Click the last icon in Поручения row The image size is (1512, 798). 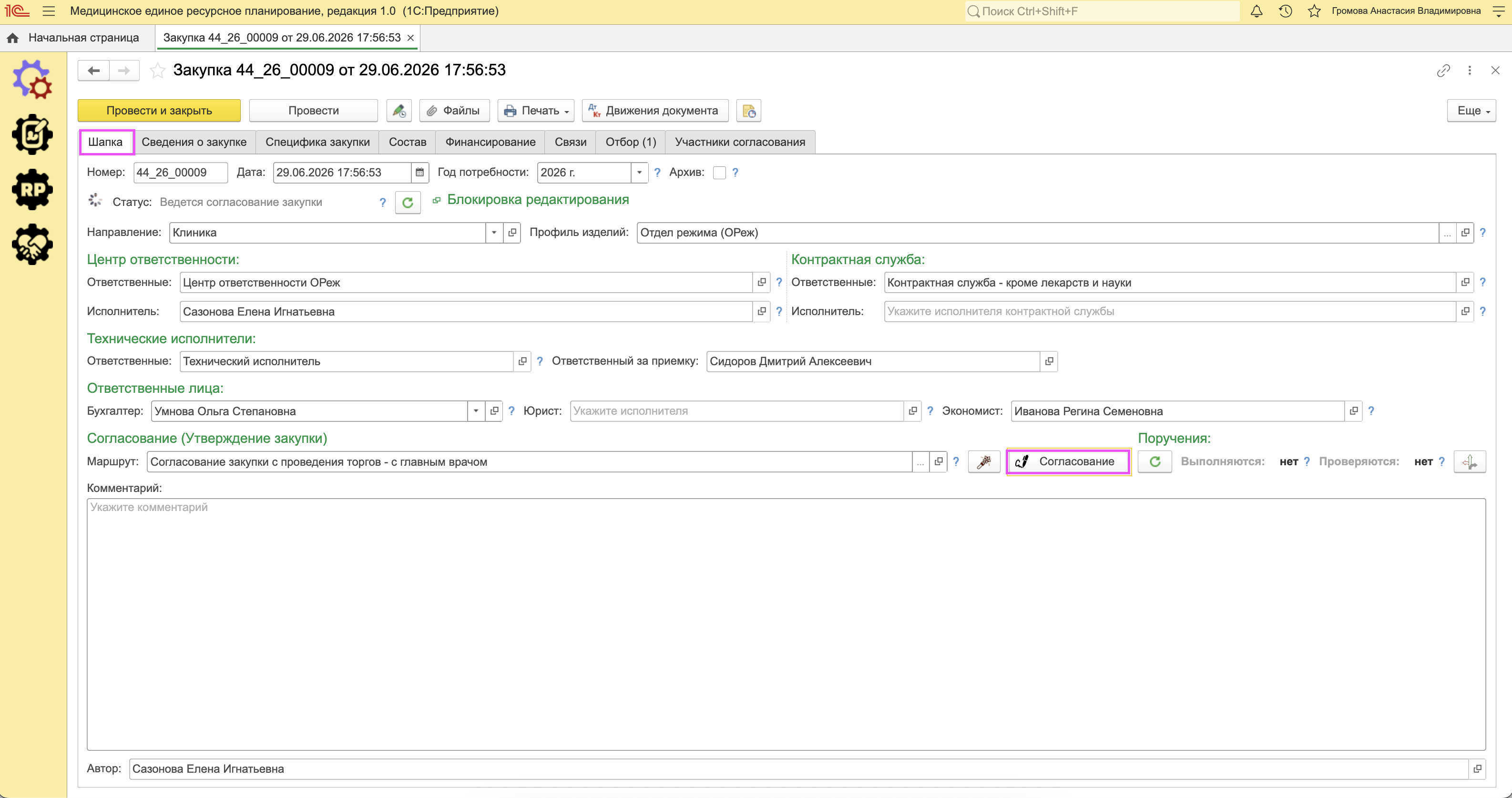1470,462
